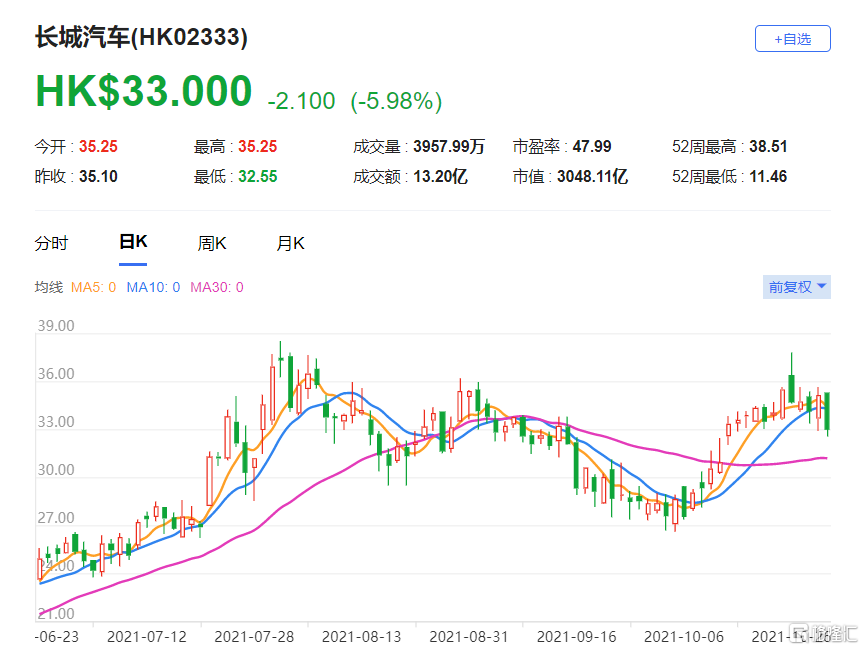The width and height of the screenshot is (864, 650).
Task: Click the 成交额 value 13.20亿
Action: pos(440,176)
